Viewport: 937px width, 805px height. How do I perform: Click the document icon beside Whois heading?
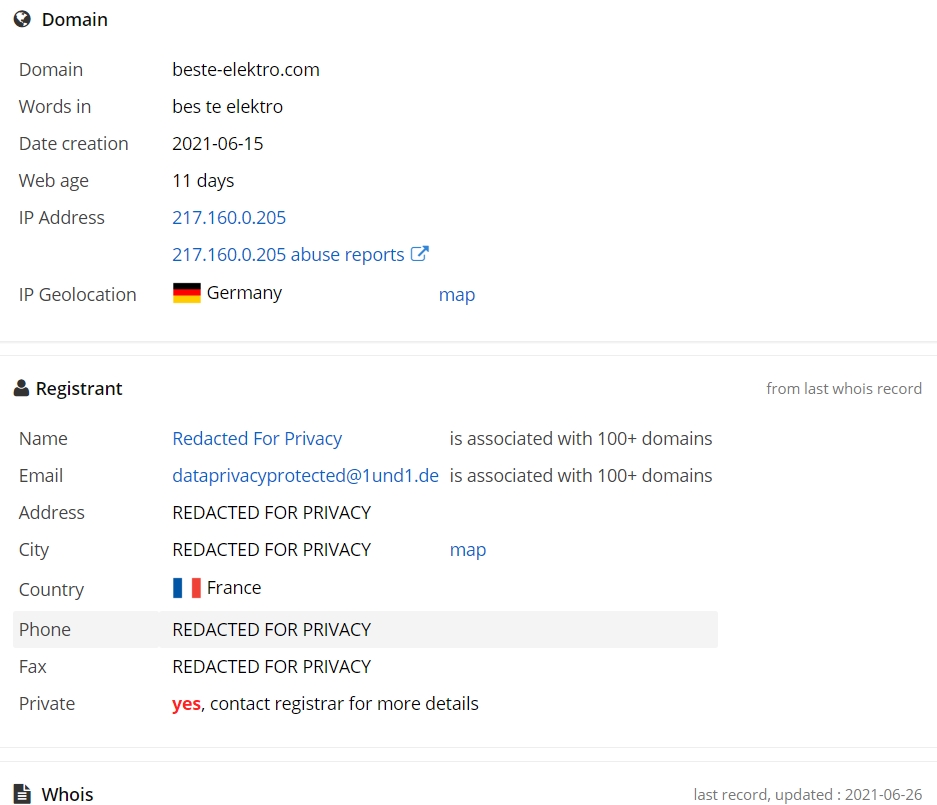[x=22, y=794]
